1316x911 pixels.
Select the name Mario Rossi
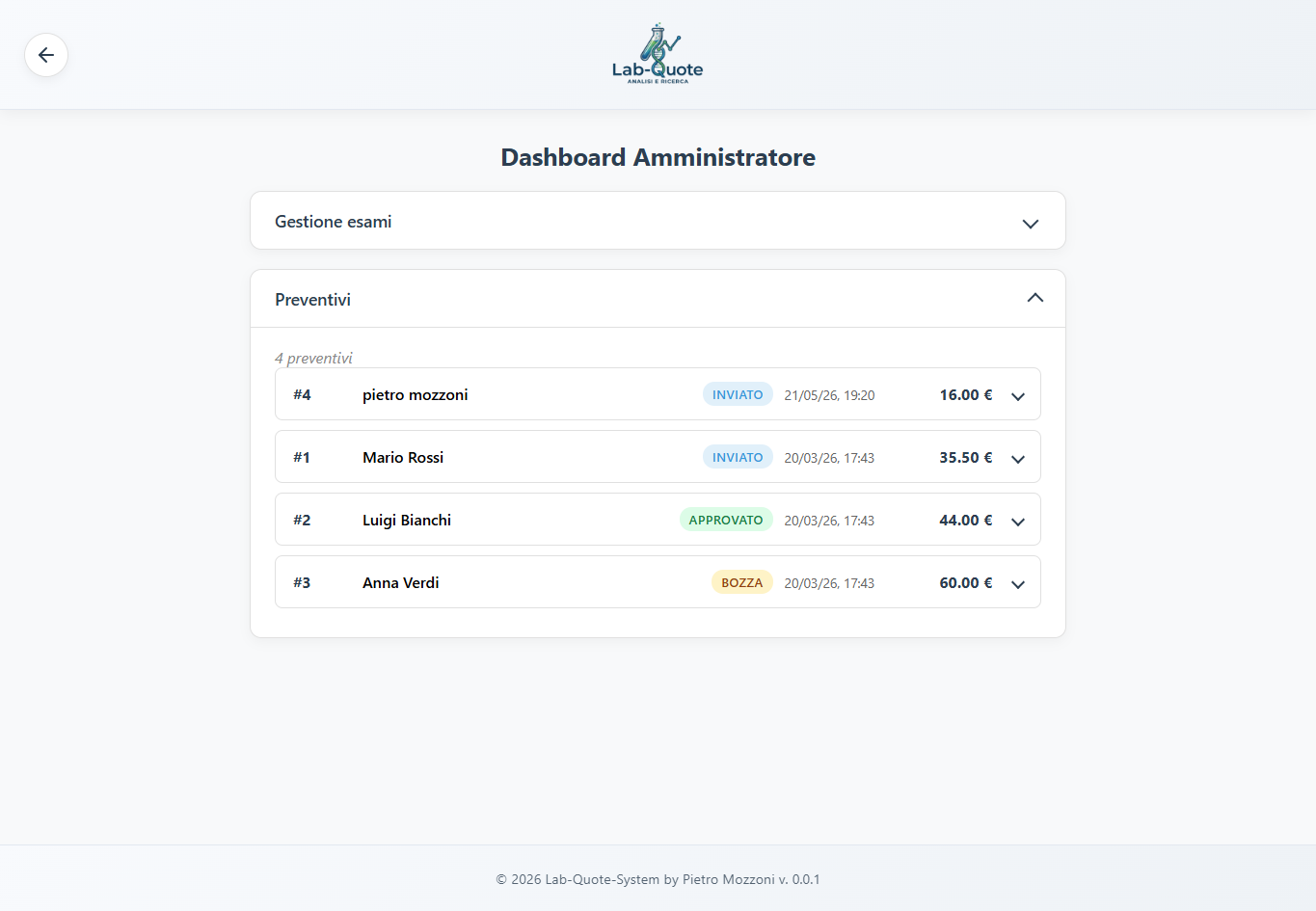pos(403,458)
